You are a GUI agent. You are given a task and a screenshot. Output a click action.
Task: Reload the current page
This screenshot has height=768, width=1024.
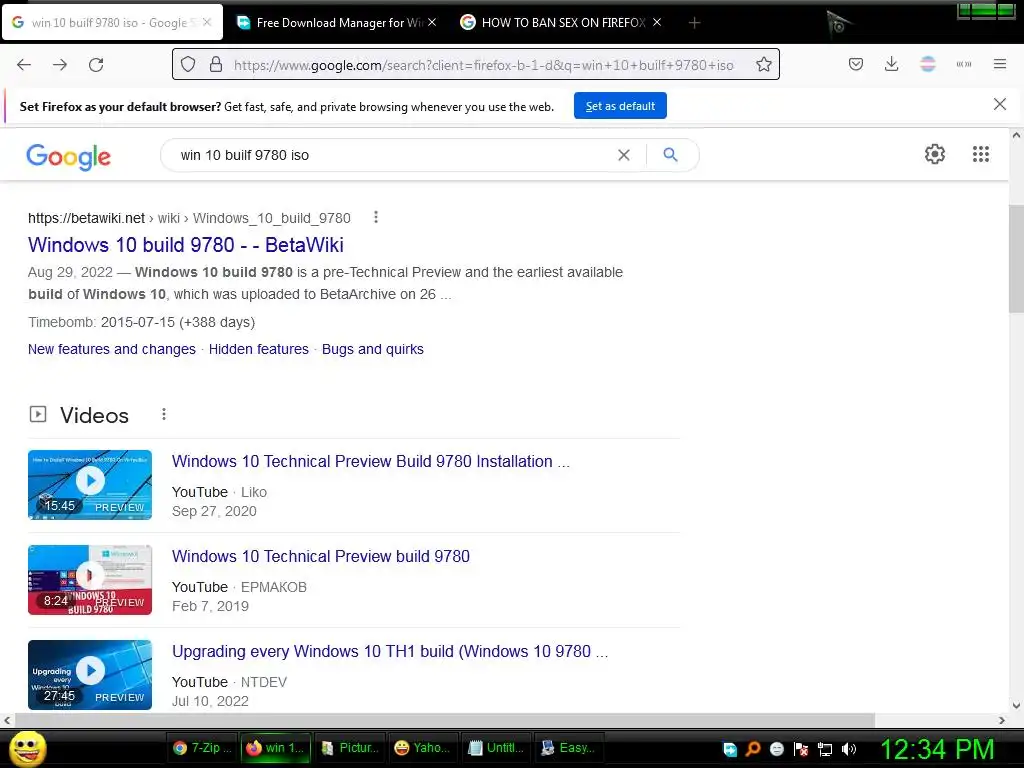click(x=96, y=65)
